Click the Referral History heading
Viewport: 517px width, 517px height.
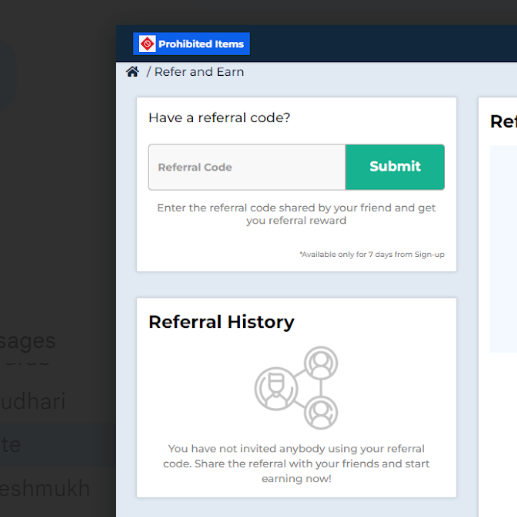[221, 322]
